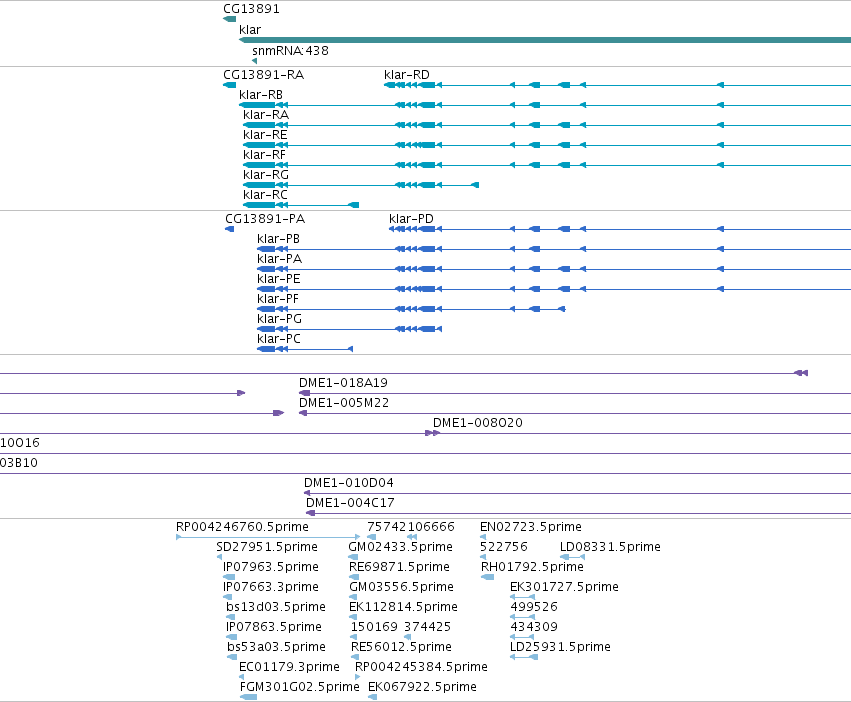The width and height of the screenshot is (851, 702).
Task: Click the bs53a03.5prime EST label
Action: coord(276,648)
